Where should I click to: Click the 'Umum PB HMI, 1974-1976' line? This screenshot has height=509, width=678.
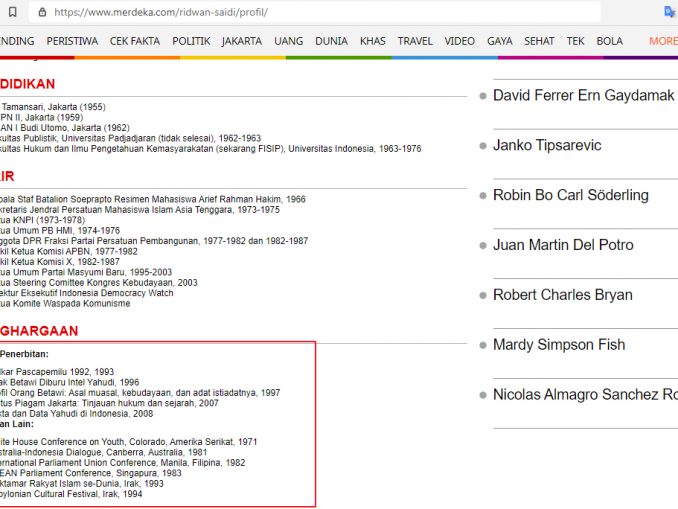60,230
